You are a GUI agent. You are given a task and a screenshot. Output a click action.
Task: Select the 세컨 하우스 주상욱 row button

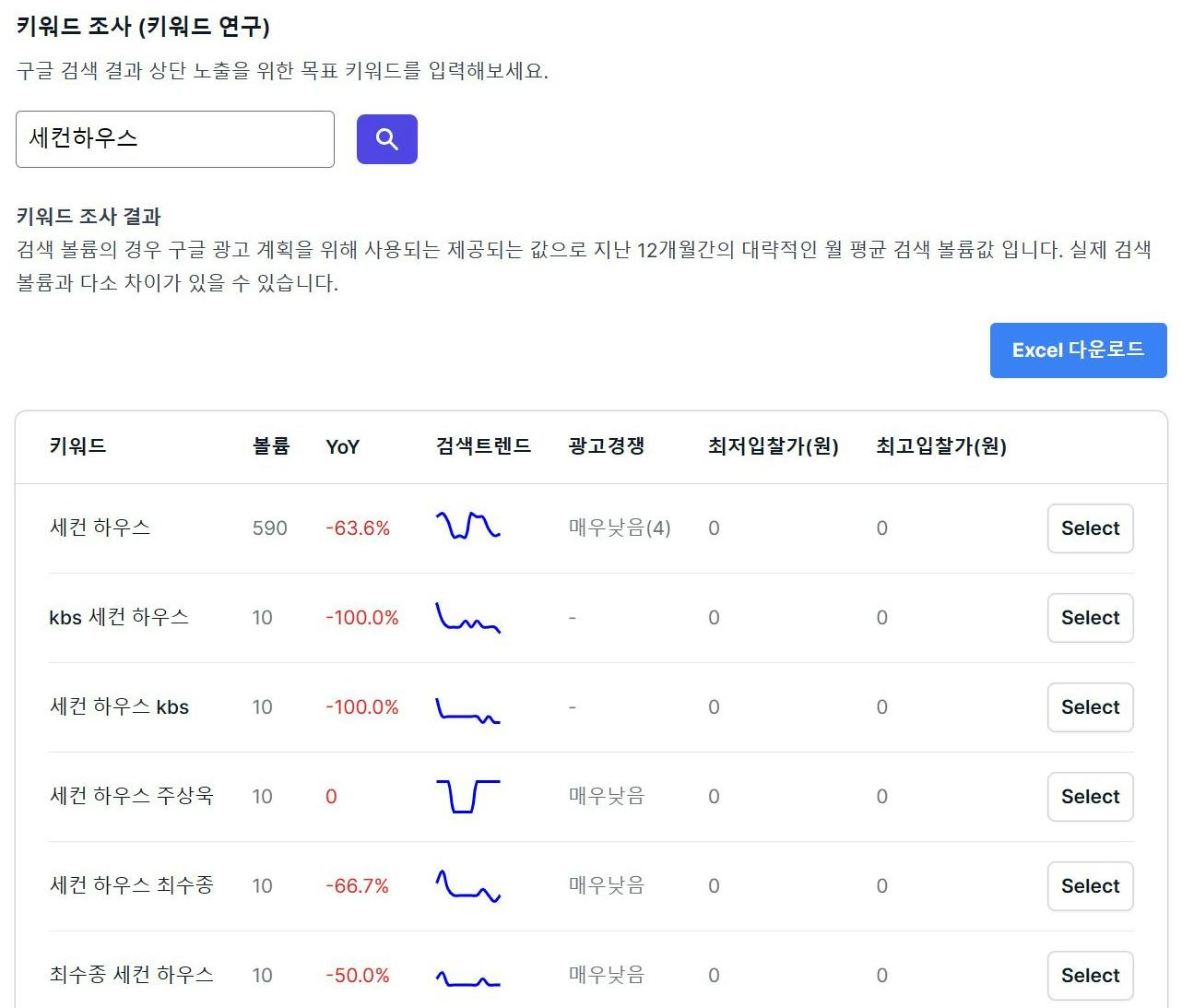(x=1090, y=797)
